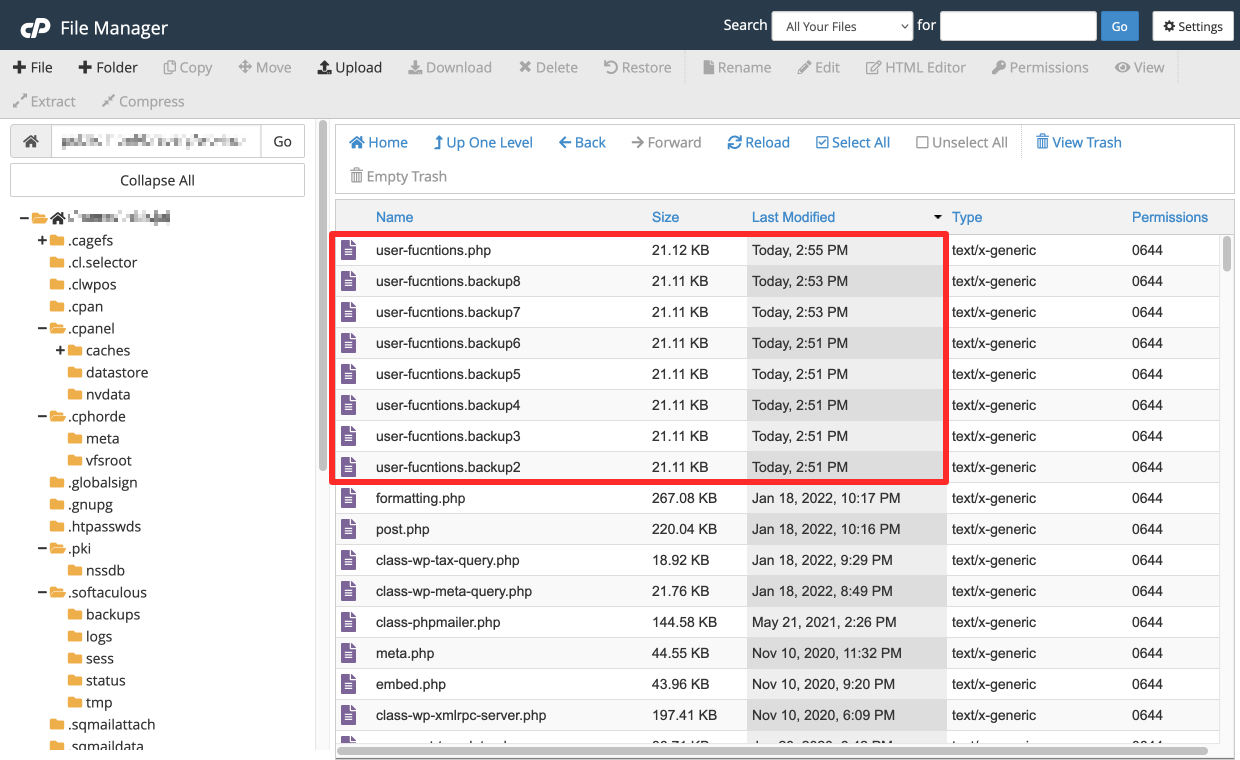
Task: Go Up One Level in directory
Action: 483,142
